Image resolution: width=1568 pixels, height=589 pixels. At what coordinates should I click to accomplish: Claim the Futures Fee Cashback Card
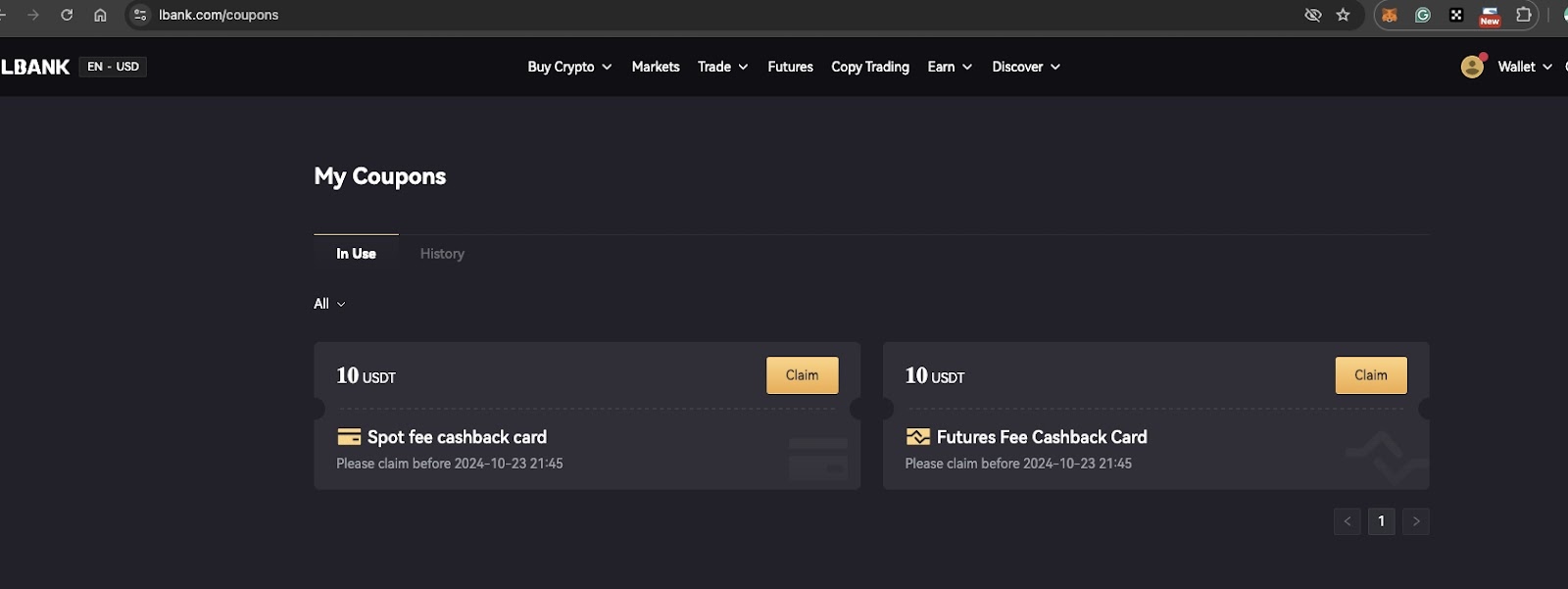(1370, 375)
